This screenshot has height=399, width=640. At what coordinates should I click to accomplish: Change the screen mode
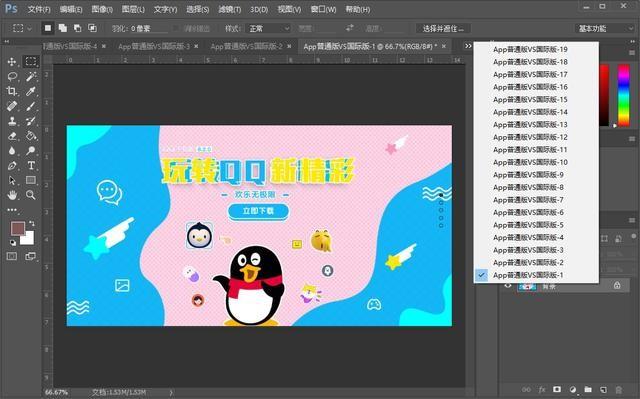point(31,256)
